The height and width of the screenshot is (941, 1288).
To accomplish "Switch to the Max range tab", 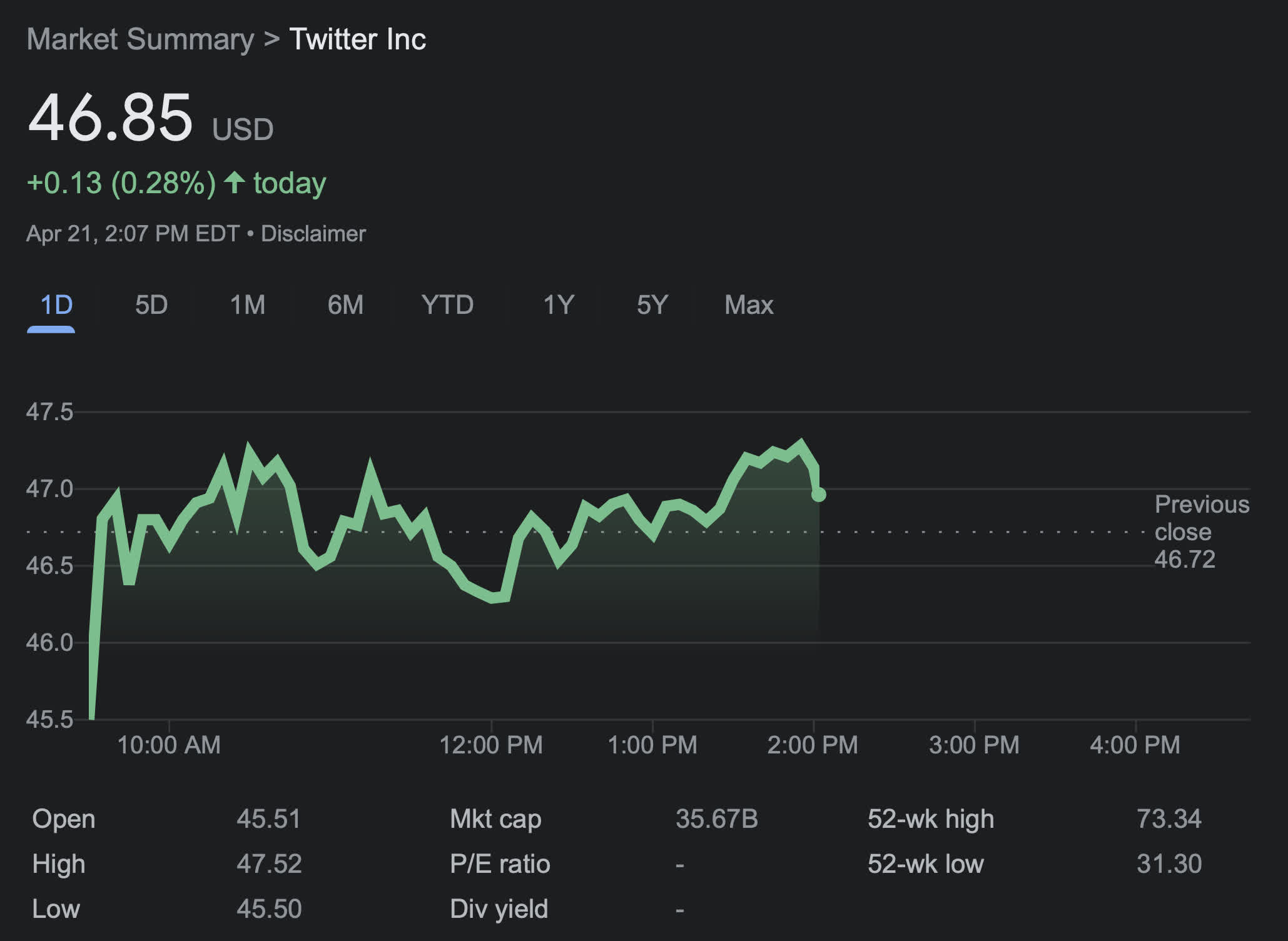I will [x=749, y=305].
